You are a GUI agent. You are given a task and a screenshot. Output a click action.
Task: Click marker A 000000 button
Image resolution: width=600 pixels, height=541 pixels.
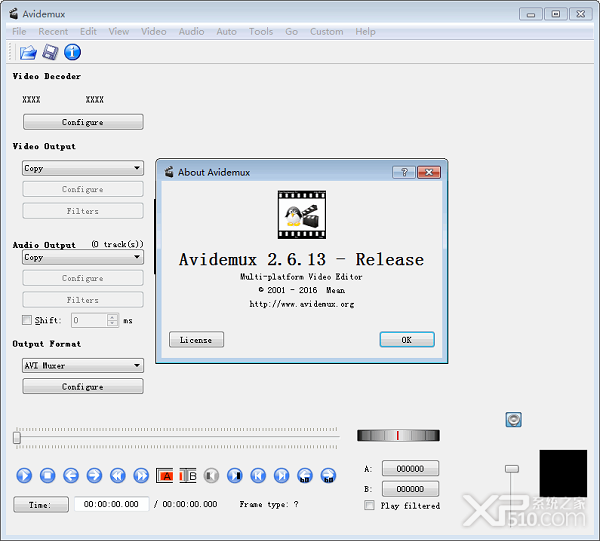pos(411,468)
